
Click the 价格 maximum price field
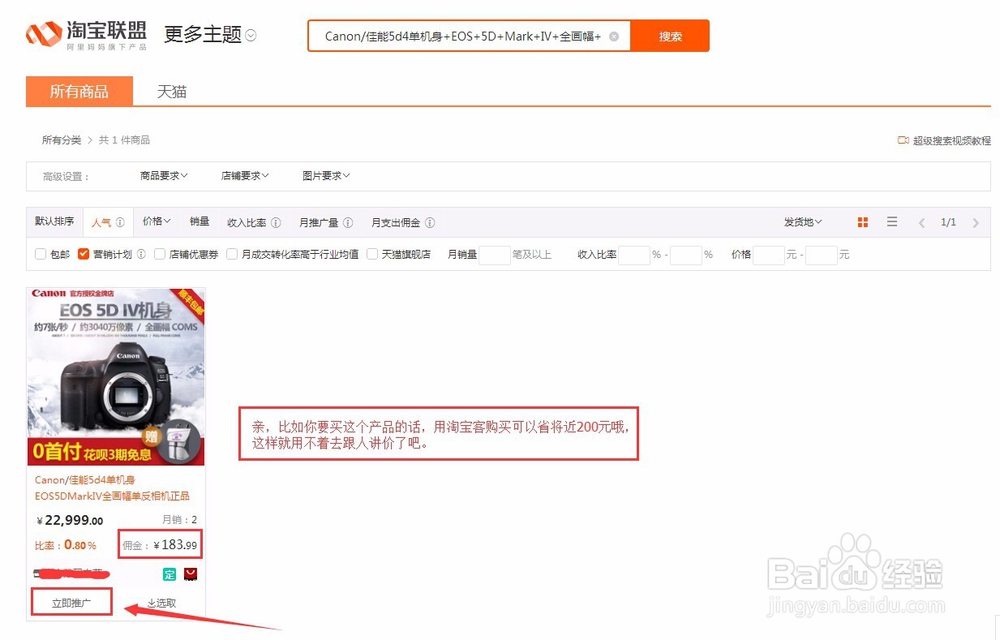pos(821,255)
